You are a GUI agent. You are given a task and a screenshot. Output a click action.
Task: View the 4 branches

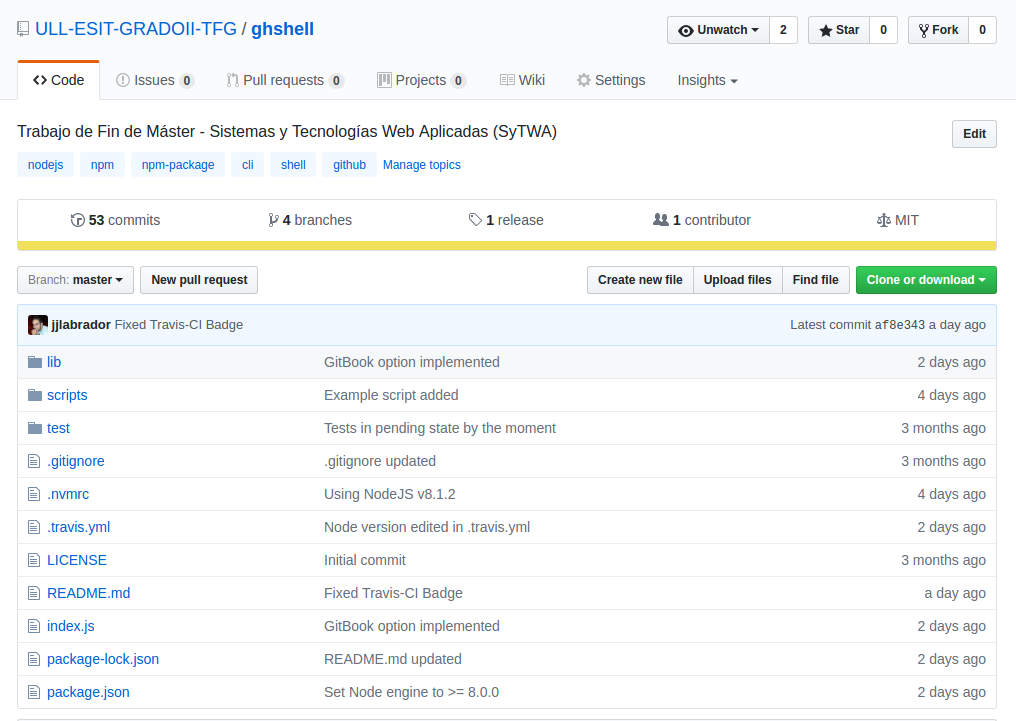point(310,220)
